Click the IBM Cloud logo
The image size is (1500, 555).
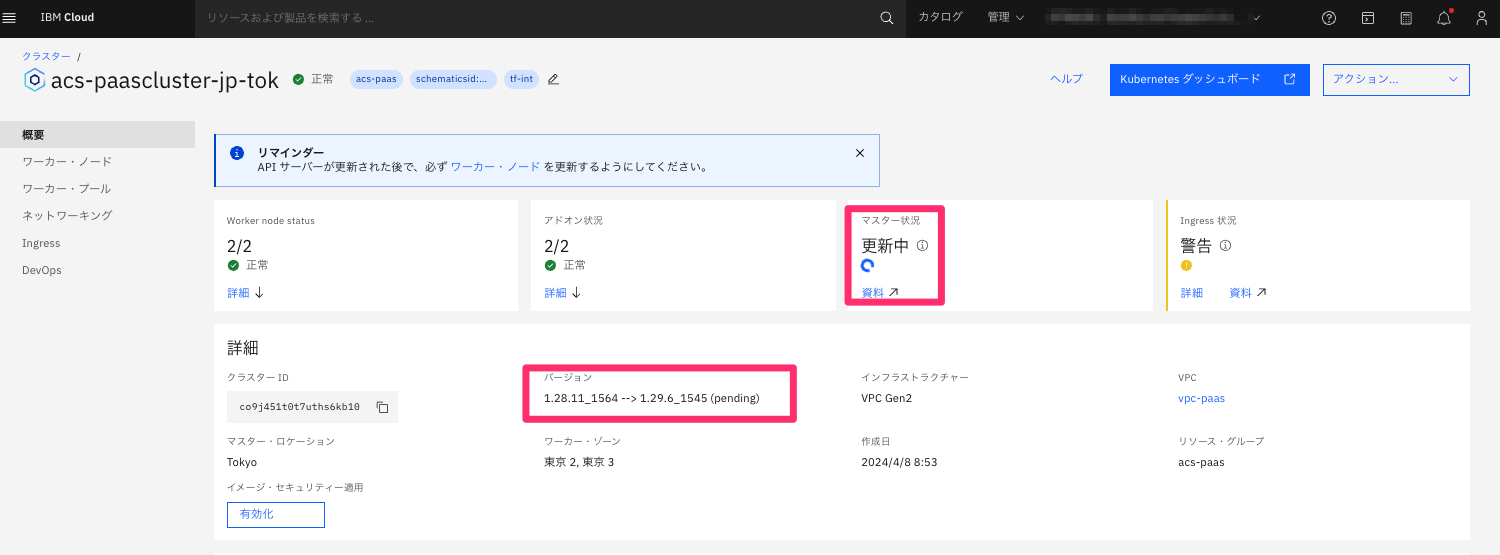pyautogui.click(x=67, y=18)
